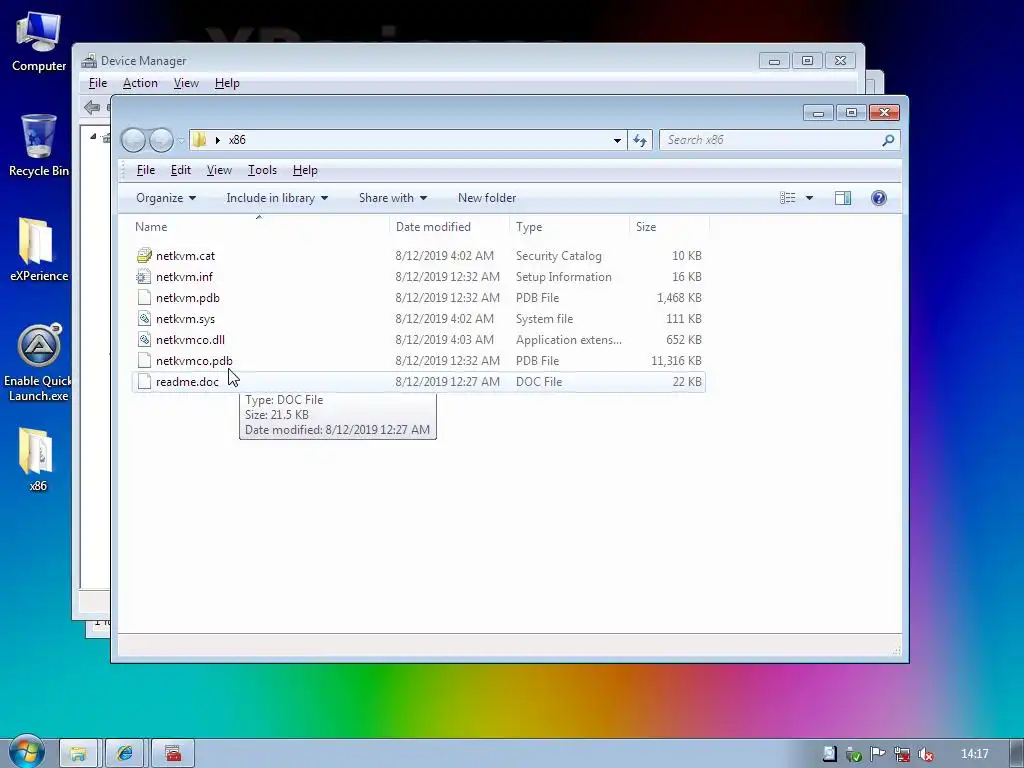Sort by the Type column header
Screen dimensions: 1024x768
point(569,227)
